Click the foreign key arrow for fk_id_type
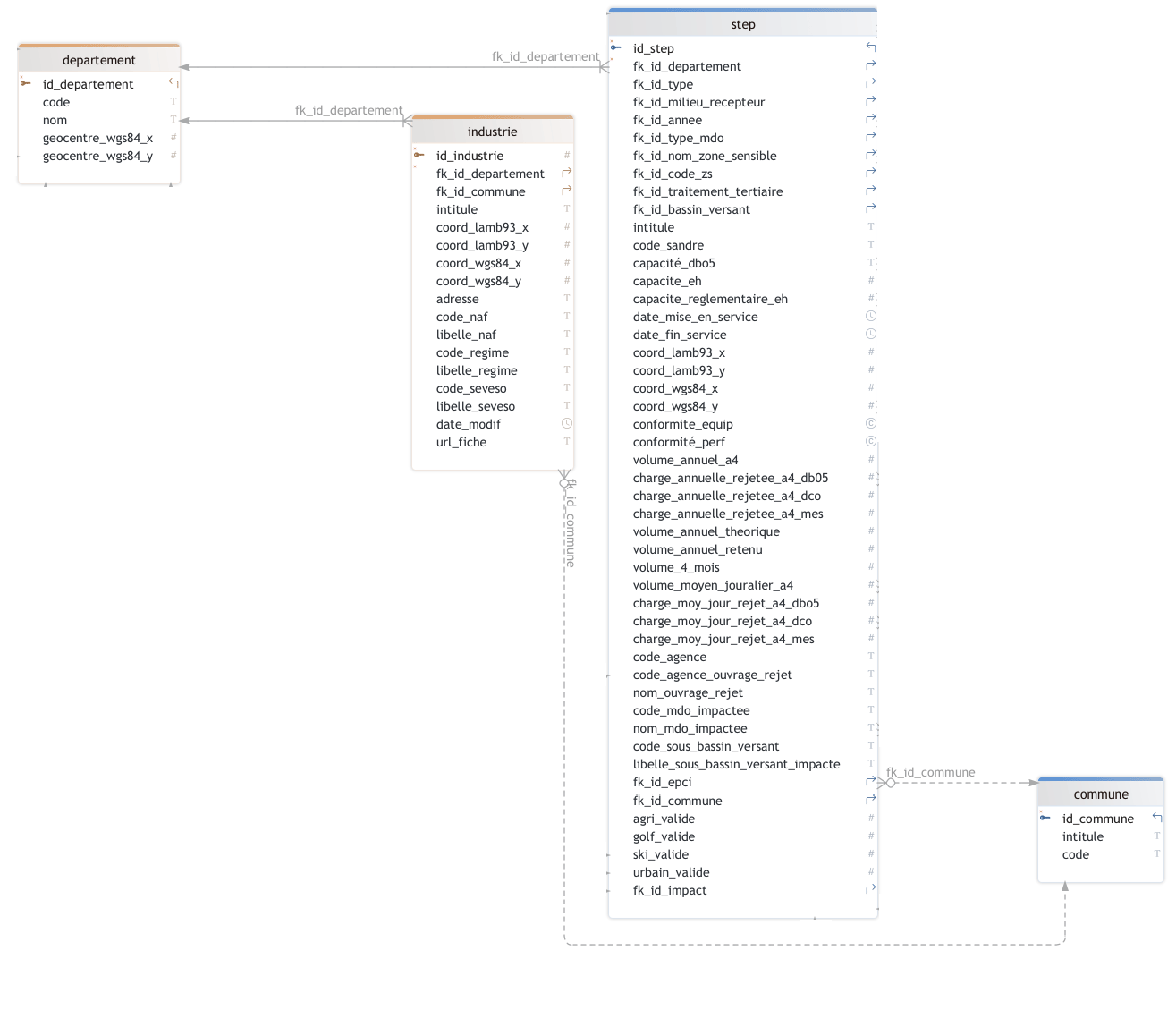Viewport: 1176px width, 1019px height. [x=870, y=83]
